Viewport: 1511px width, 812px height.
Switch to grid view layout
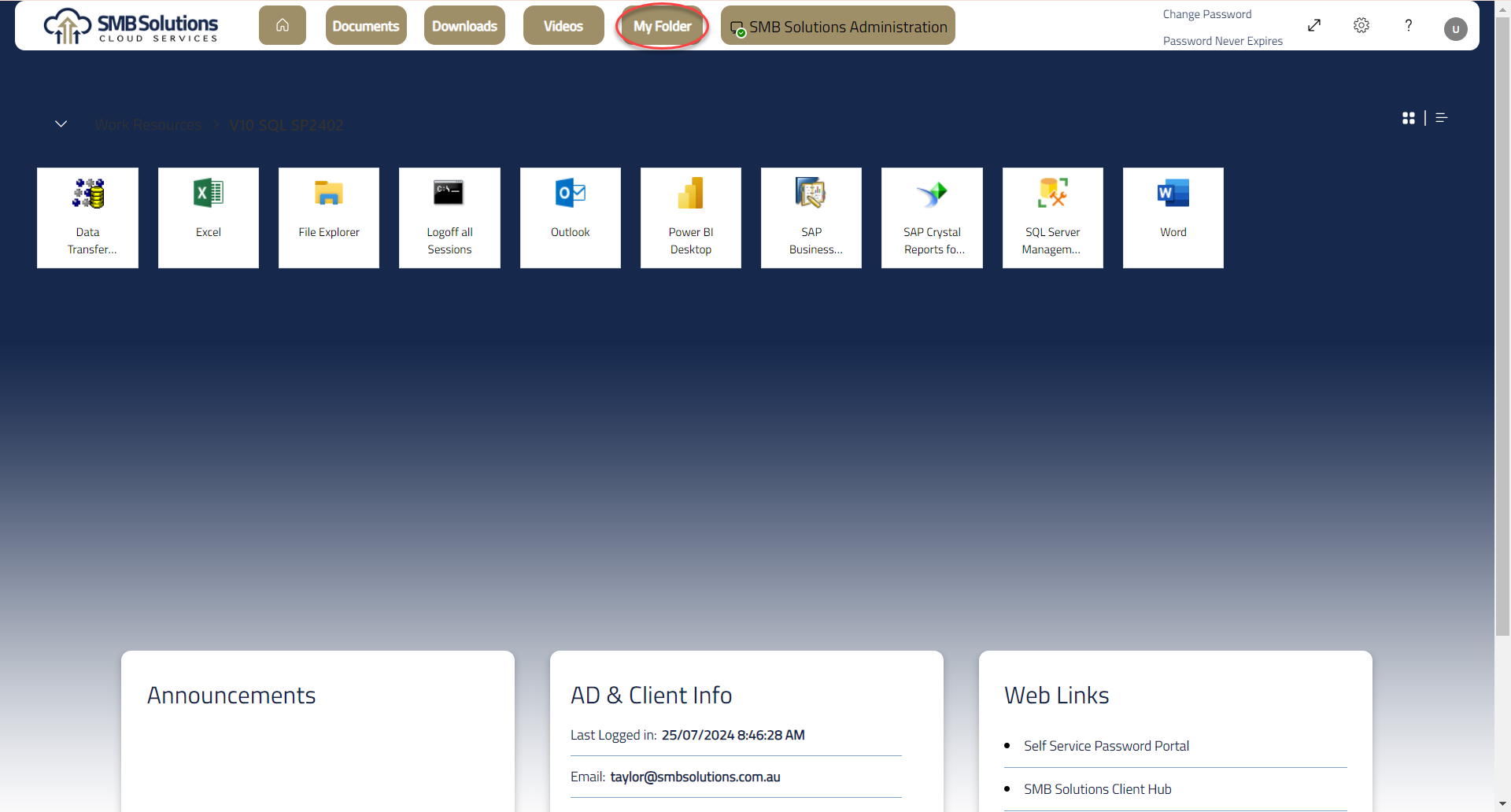(x=1409, y=118)
